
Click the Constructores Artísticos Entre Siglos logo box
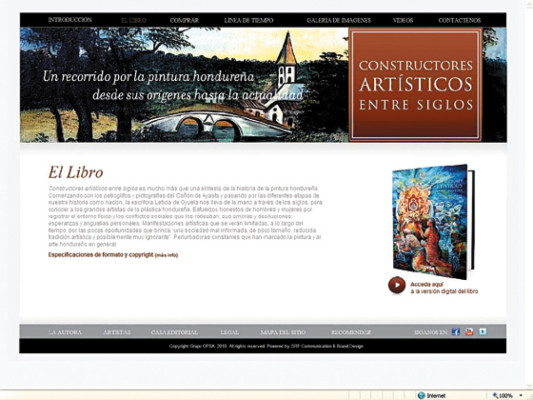pyautogui.click(x=415, y=85)
